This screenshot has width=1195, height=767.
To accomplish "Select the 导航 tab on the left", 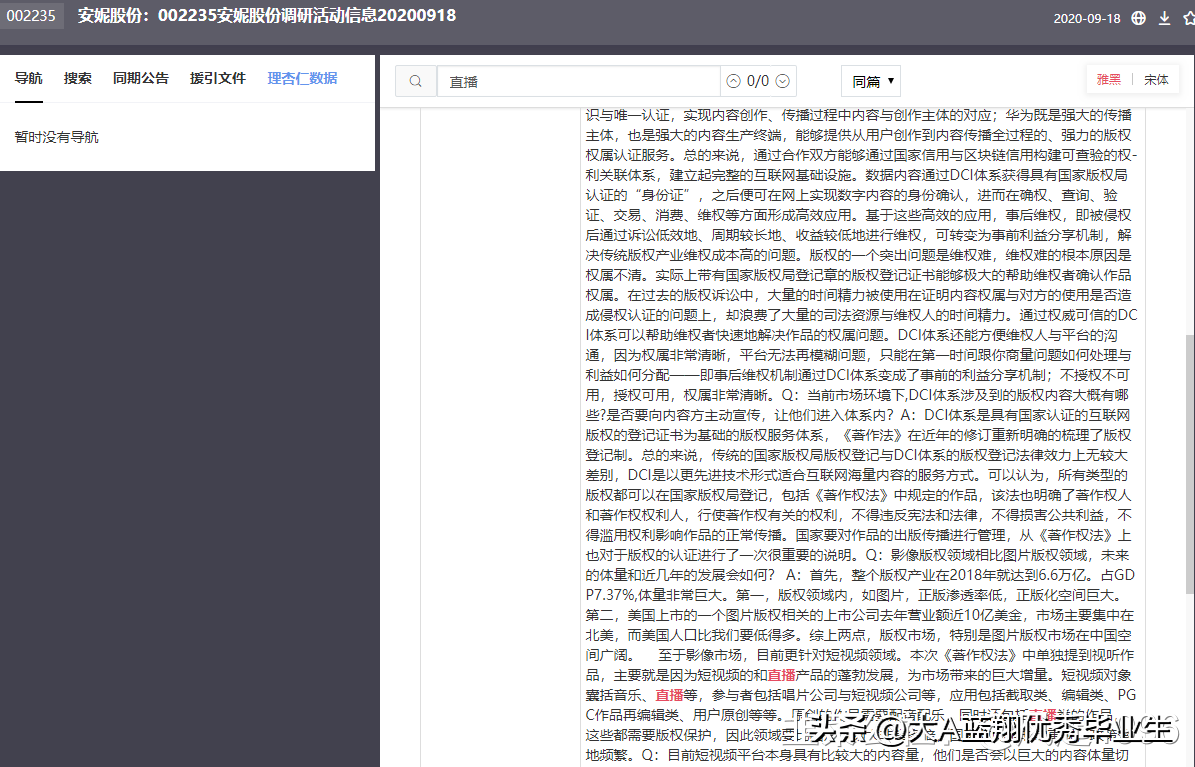I will point(28,77).
